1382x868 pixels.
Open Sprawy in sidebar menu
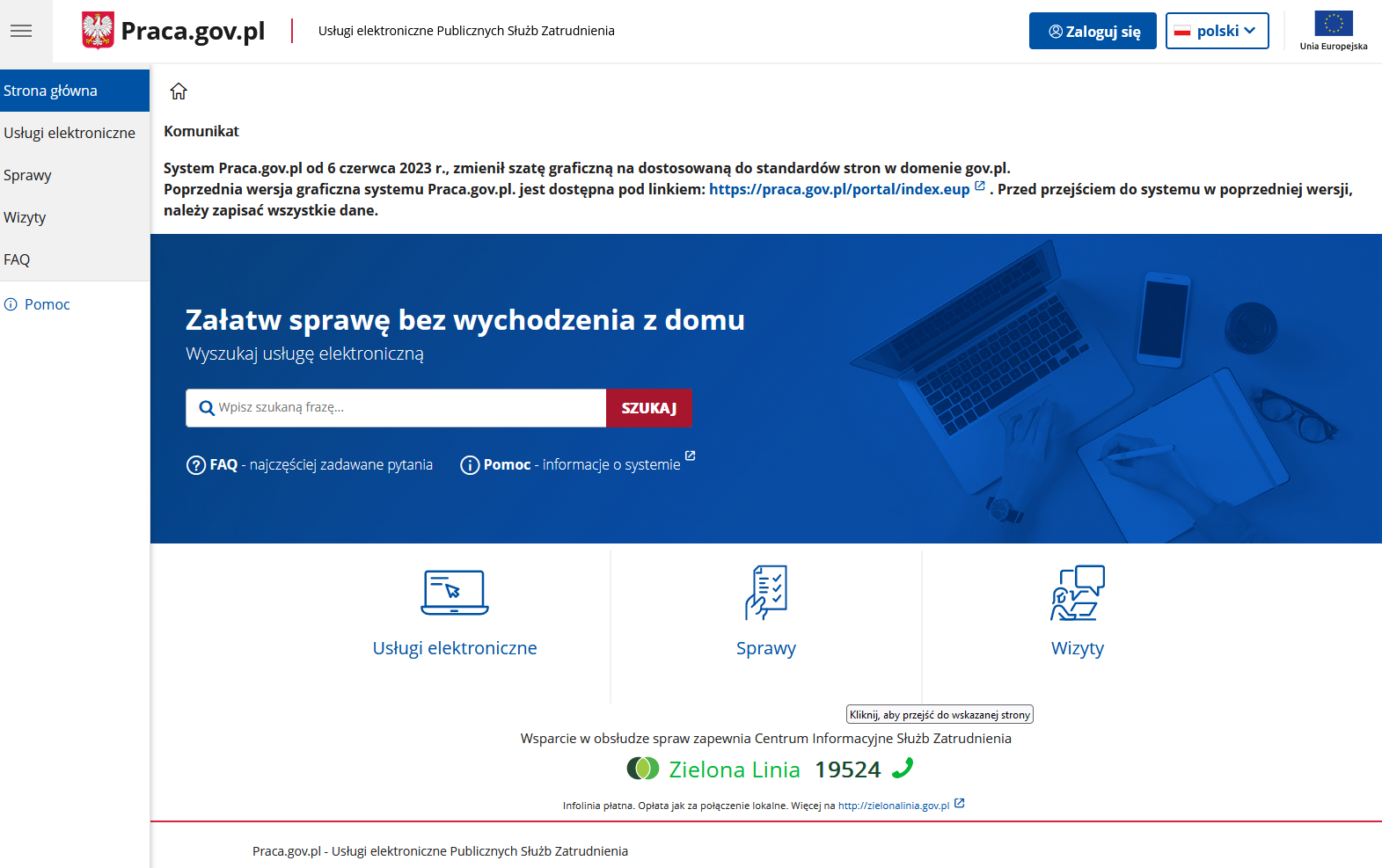[x=75, y=175]
